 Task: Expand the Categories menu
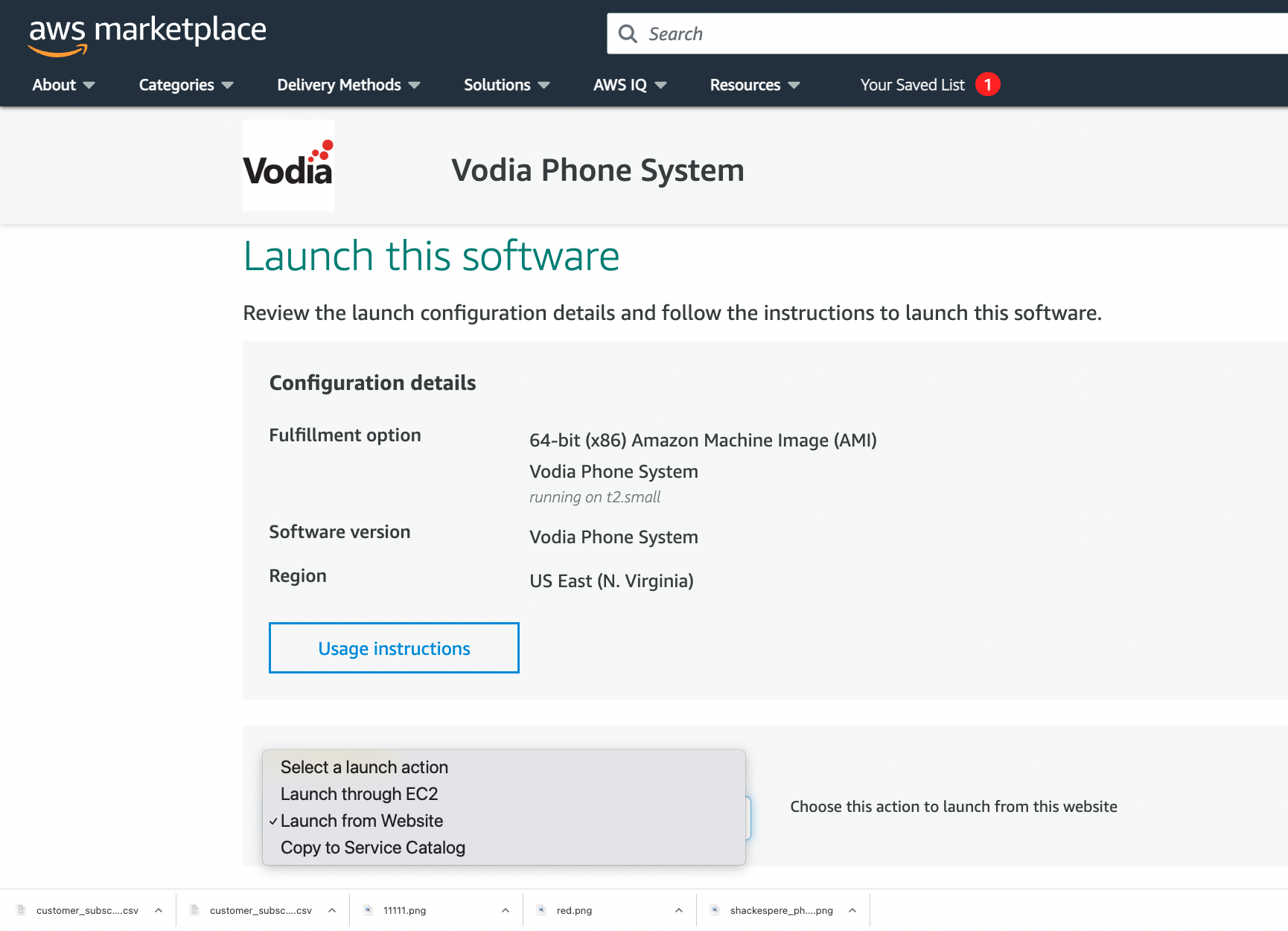coord(186,85)
